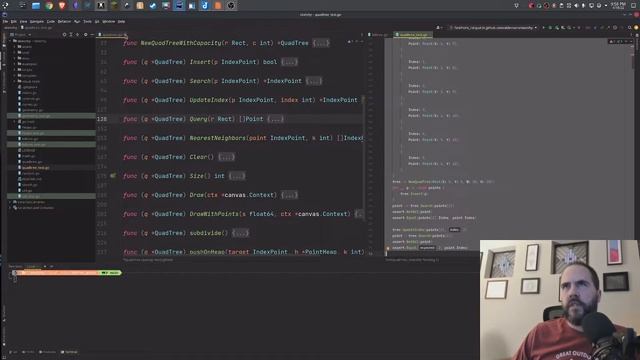
Task: Open the Project view dropdown
Action: pos(20,35)
